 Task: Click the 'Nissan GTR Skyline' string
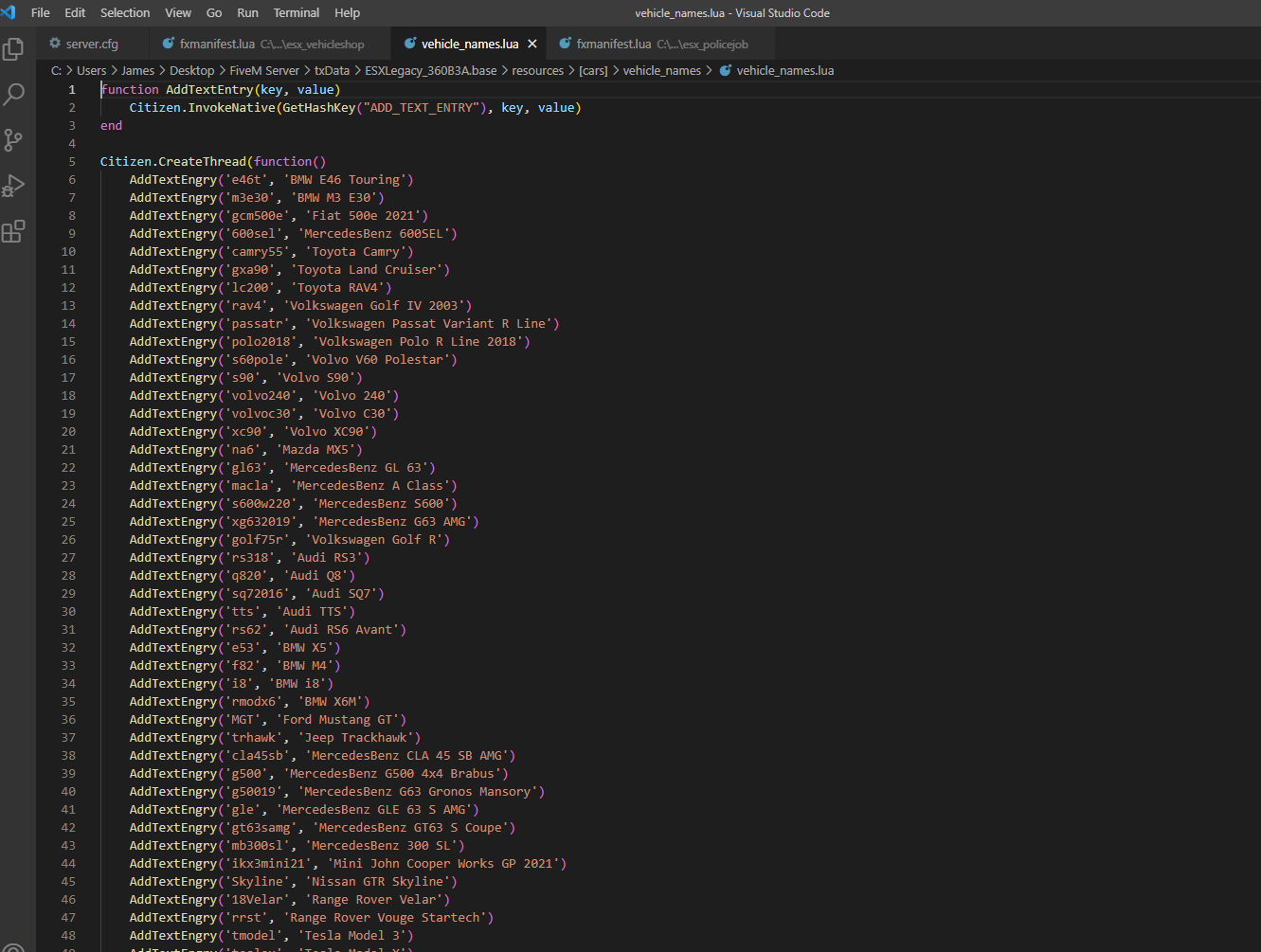coord(378,881)
